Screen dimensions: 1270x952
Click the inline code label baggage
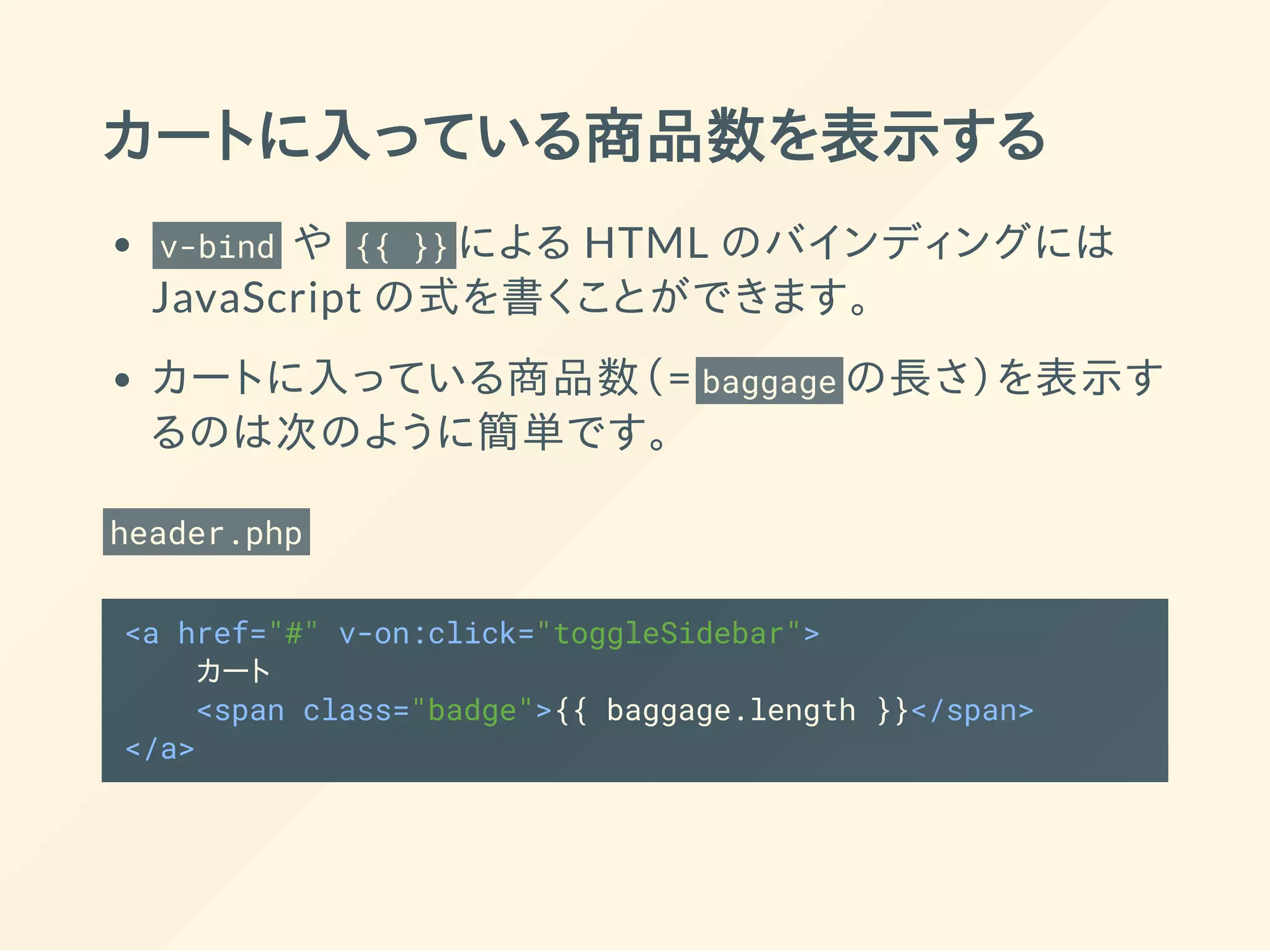(x=769, y=381)
